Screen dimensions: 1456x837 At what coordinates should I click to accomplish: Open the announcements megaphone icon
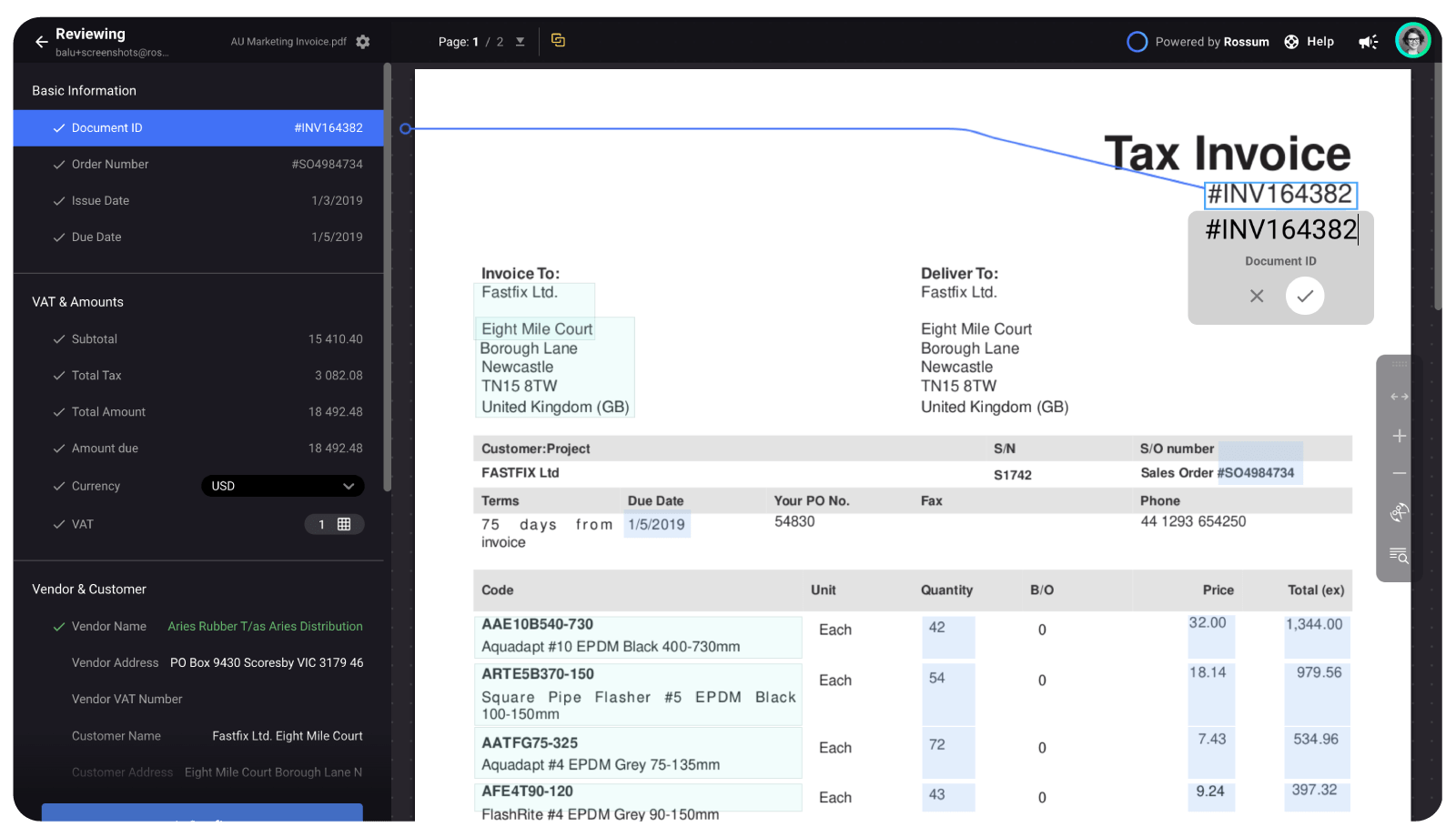[x=1368, y=41]
